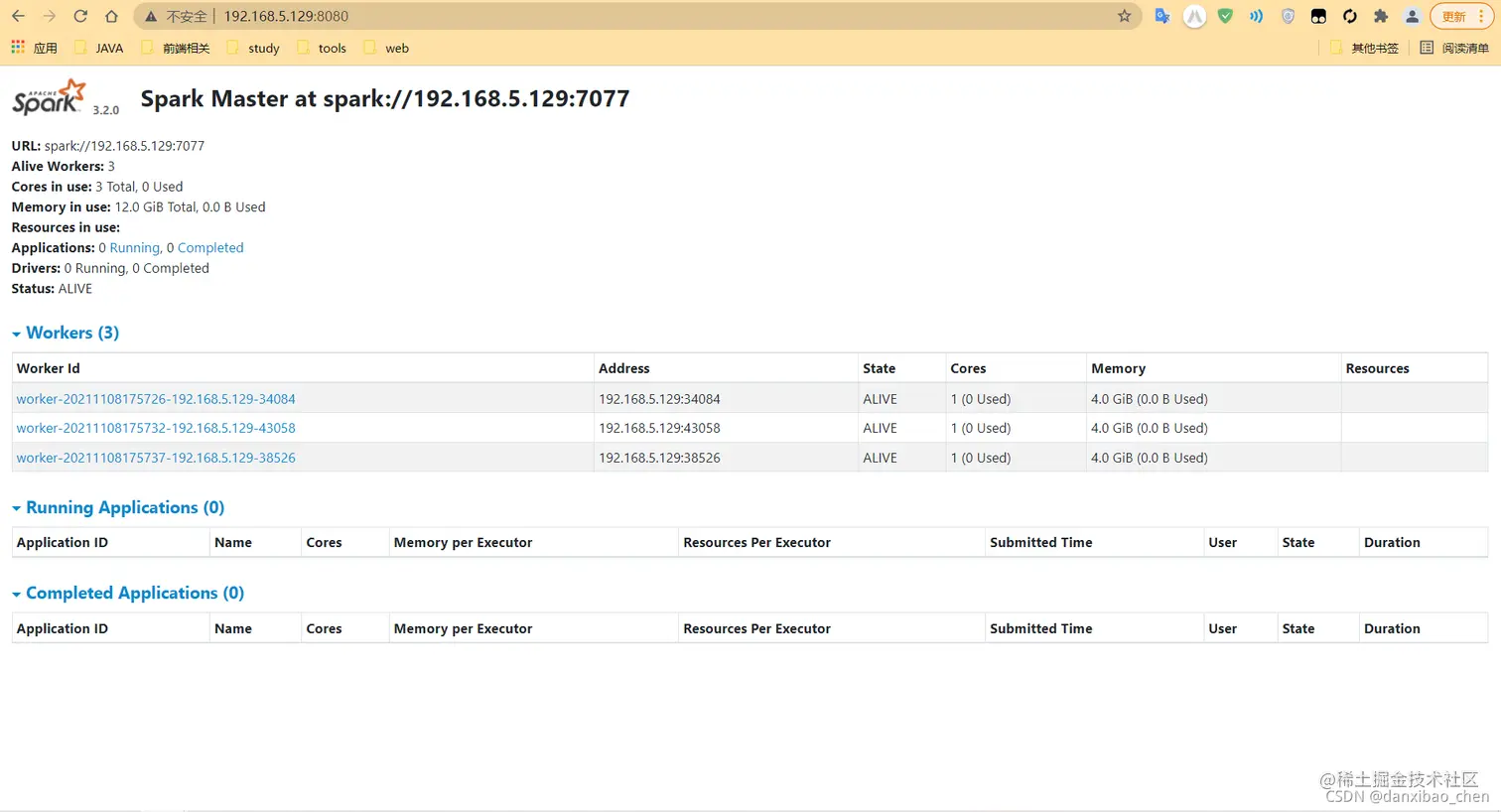
Task: Open worker link ending in 43058
Action: [x=156, y=428]
